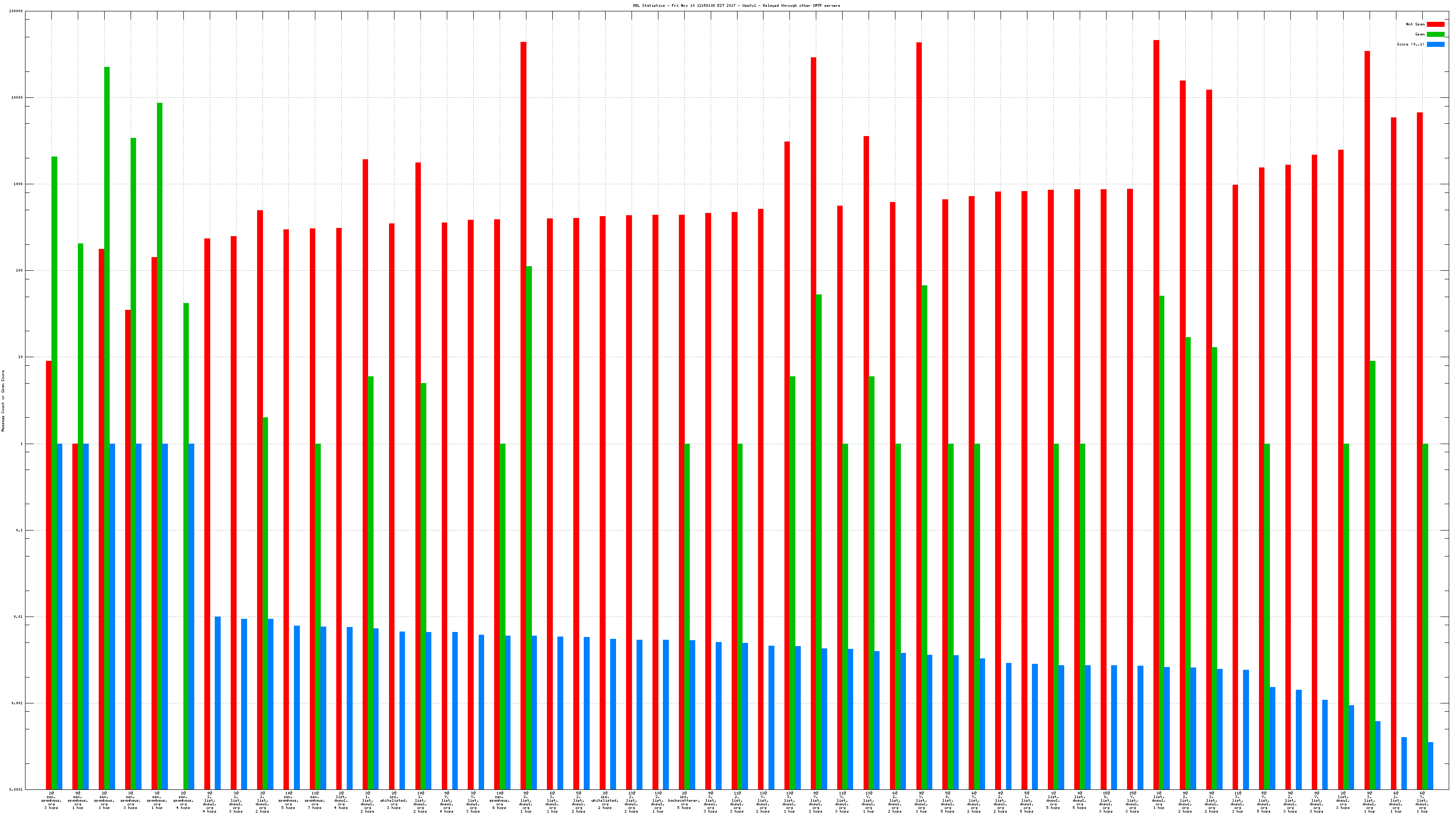The height and width of the screenshot is (819, 1456).
Task: Click the ips.whitelisted.org 3 hops label
Action: (394, 800)
